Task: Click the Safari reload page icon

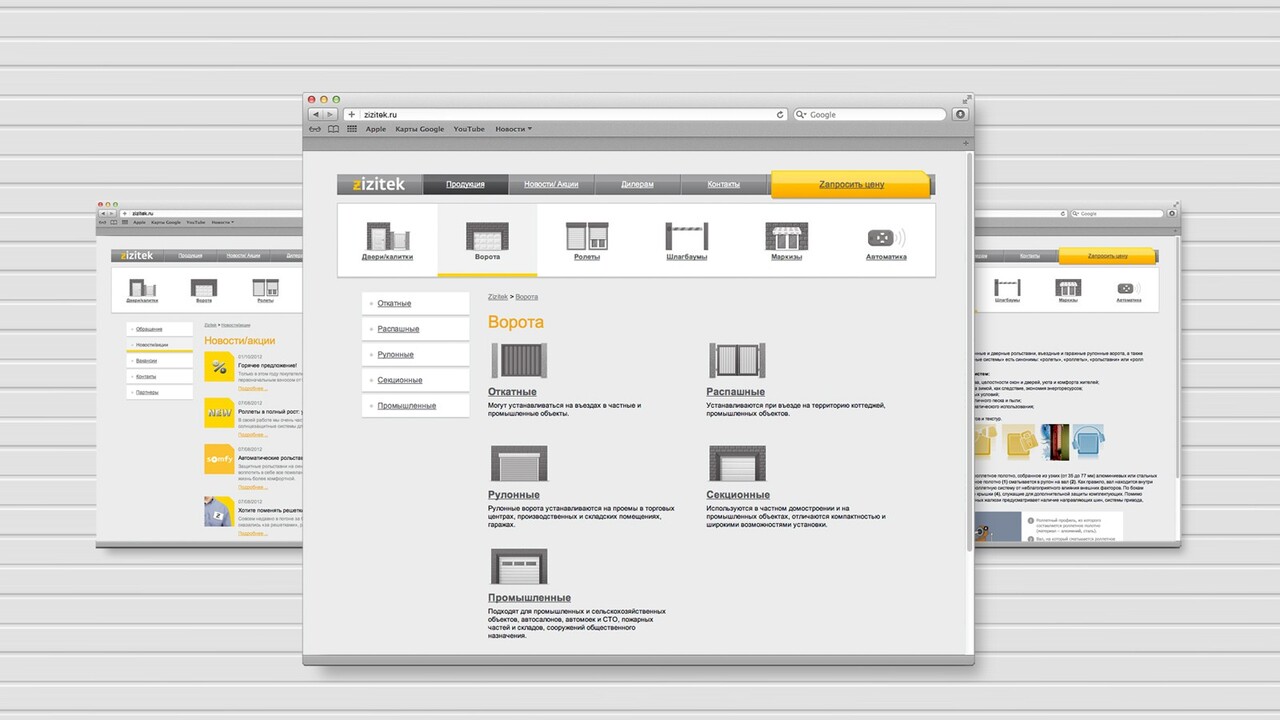Action: [x=780, y=114]
